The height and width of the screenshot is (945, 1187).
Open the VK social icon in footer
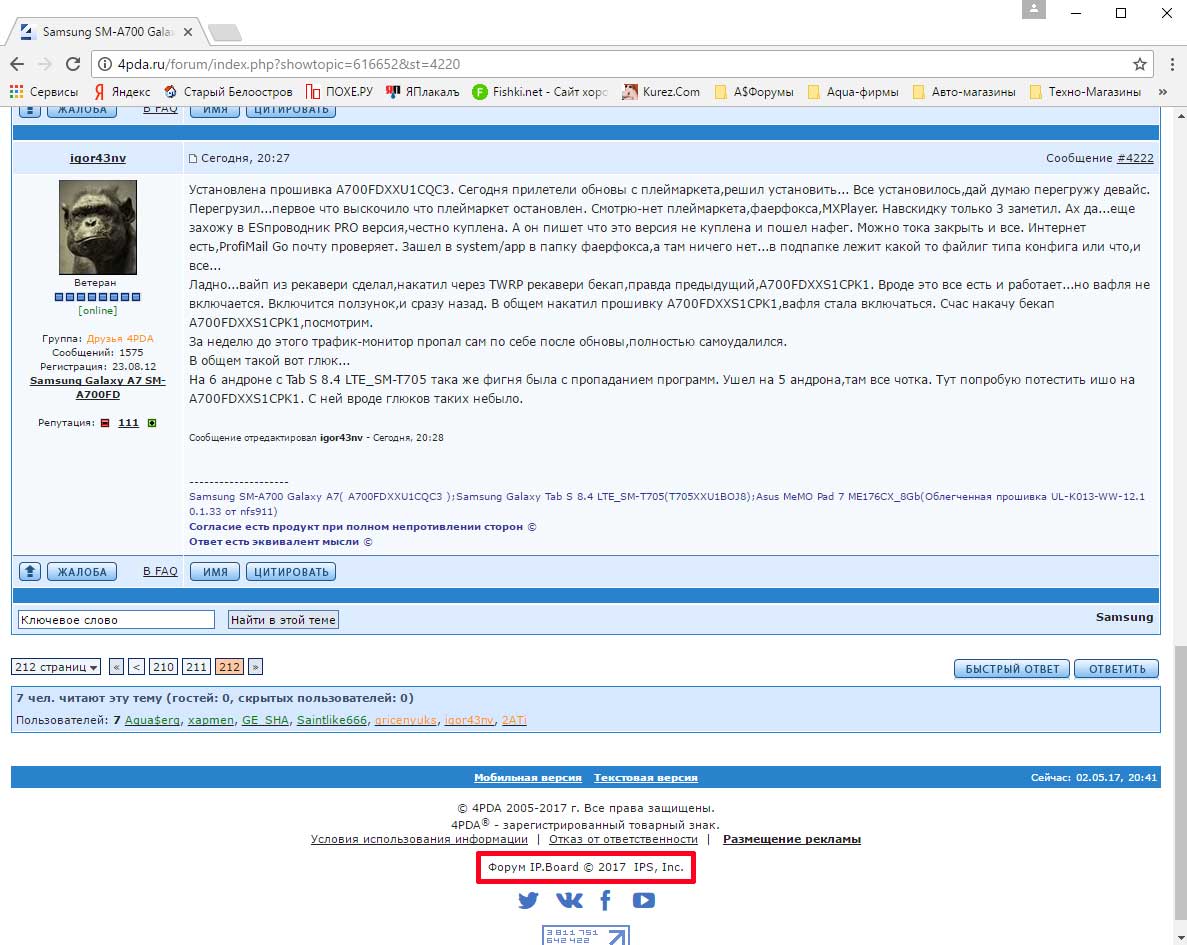coord(568,901)
